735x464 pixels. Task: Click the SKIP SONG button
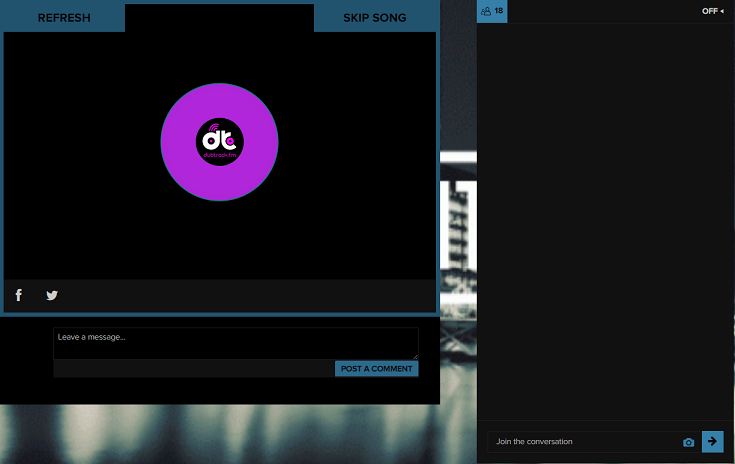[375, 18]
